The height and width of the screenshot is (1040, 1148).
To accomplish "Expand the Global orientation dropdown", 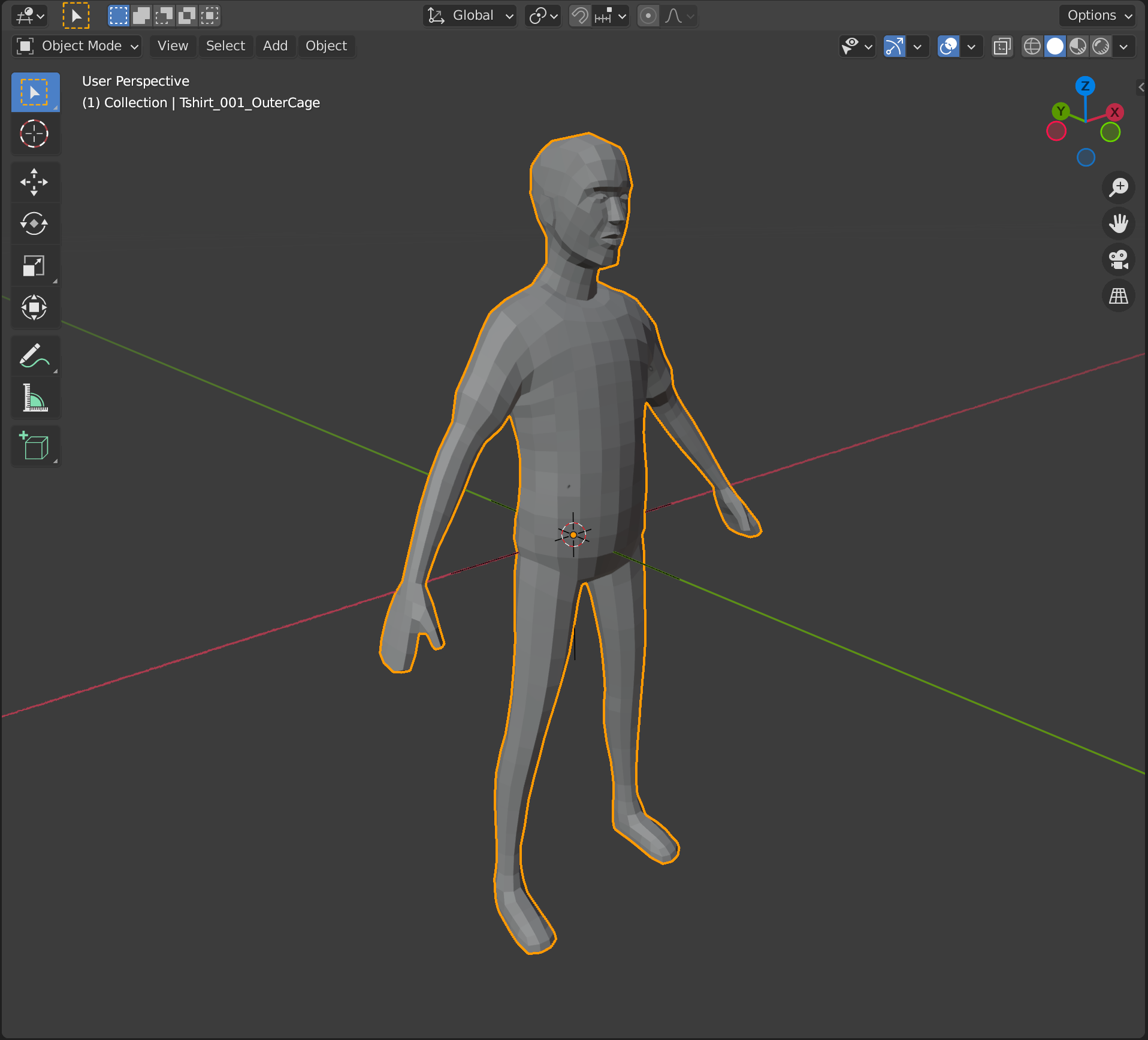I will (471, 16).
